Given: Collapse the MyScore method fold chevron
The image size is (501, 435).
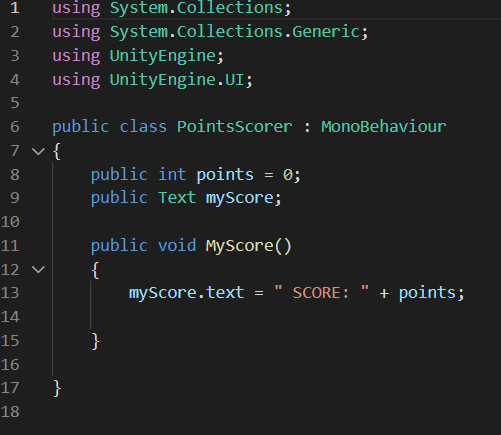Looking at the screenshot, I should point(38,269).
